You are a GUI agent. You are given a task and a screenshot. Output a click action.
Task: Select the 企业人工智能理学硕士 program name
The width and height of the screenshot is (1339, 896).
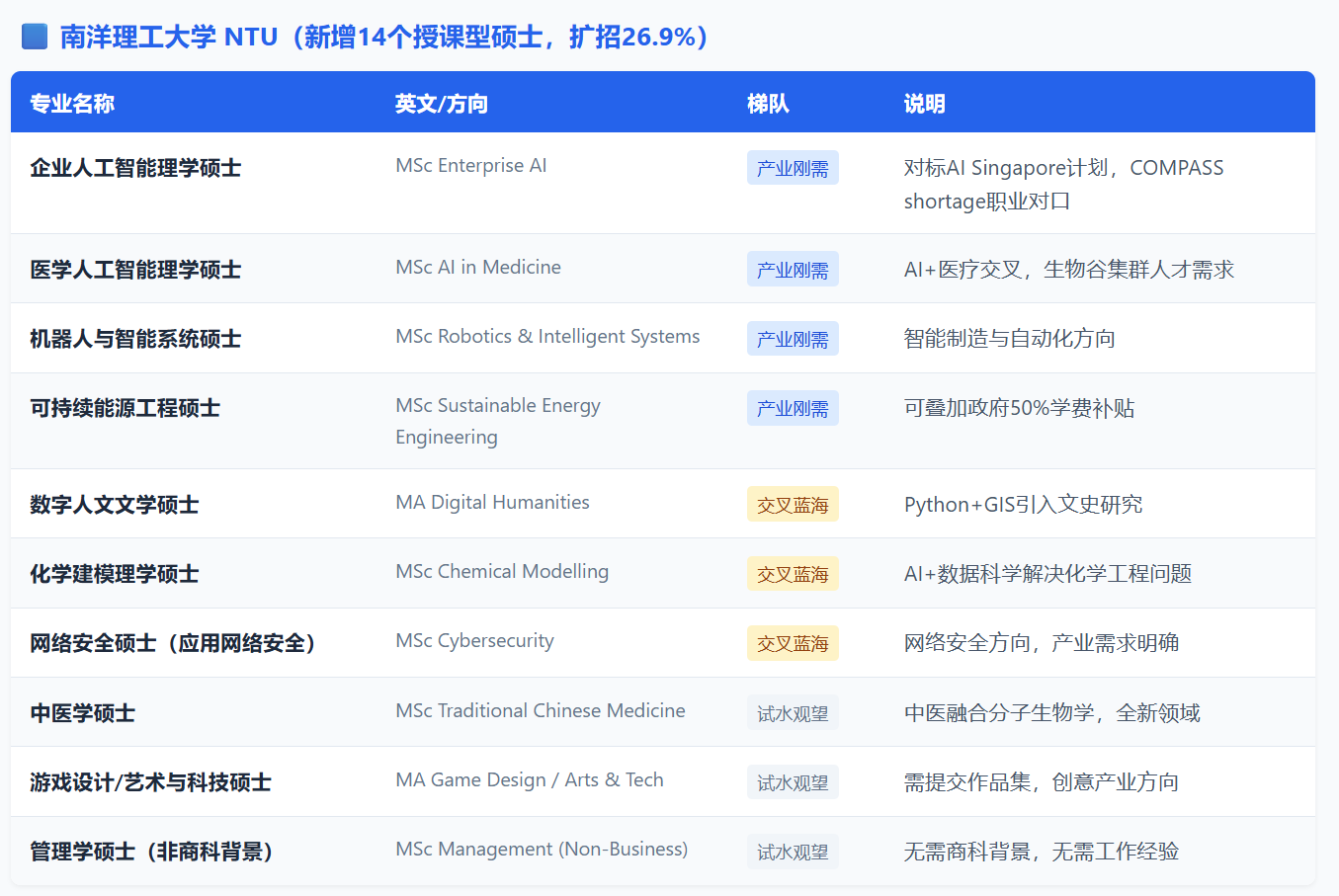tap(135, 168)
